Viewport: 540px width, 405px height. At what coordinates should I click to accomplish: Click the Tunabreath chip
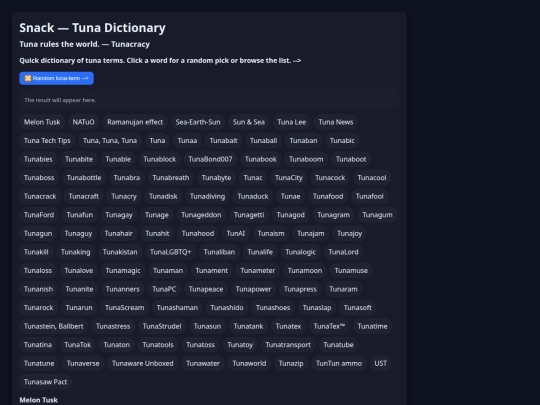click(x=171, y=178)
